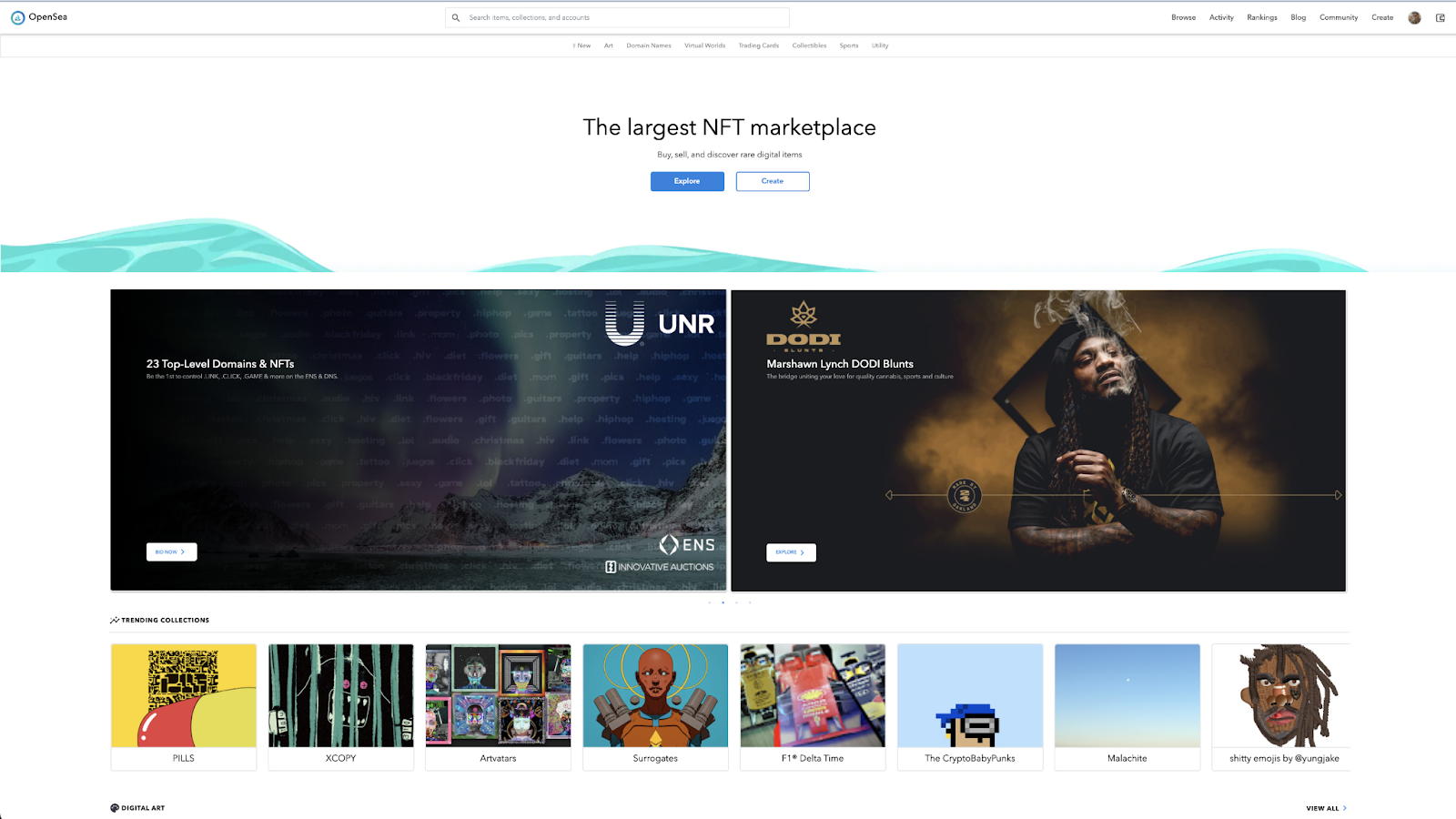Screen dimensions: 1456x819
Task: Select the fourth carousel pagination dot
Action: tap(750, 602)
